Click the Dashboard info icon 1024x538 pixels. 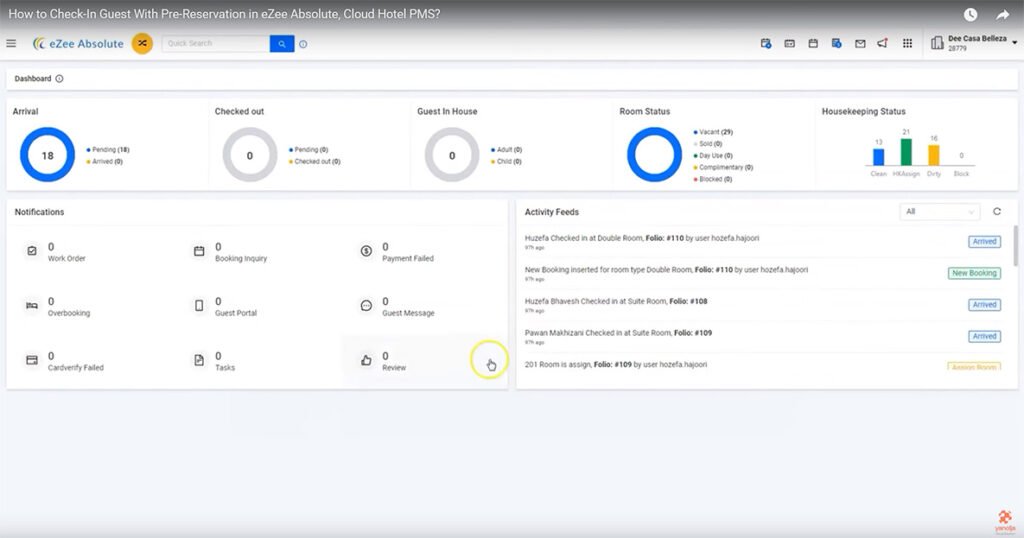tap(59, 78)
